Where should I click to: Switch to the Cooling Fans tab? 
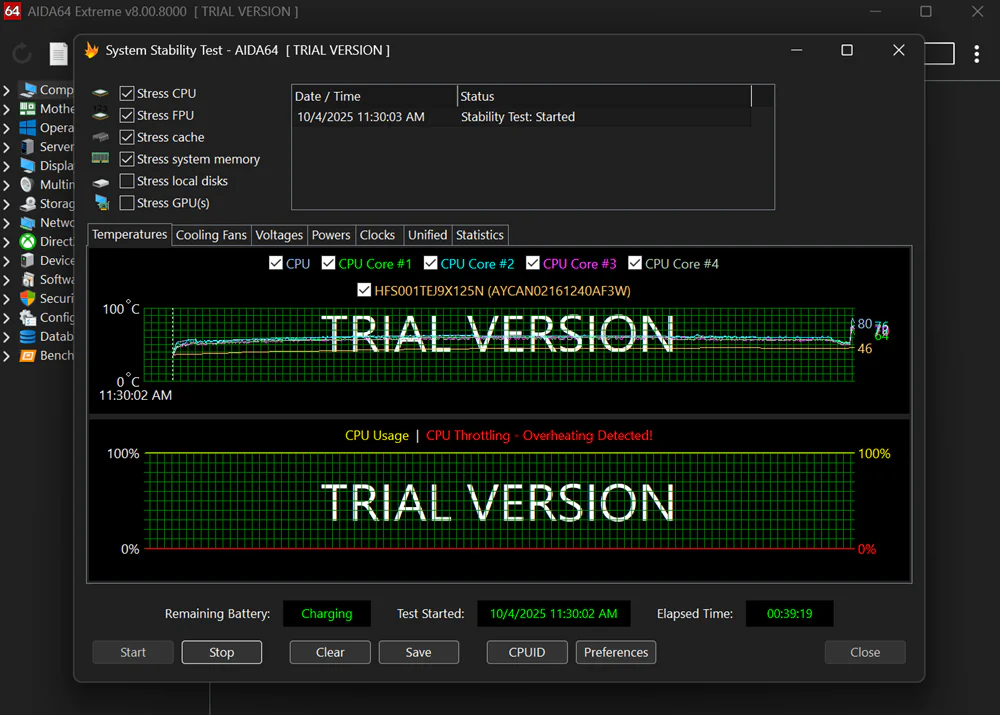pyautogui.click(x=211, y=235)
